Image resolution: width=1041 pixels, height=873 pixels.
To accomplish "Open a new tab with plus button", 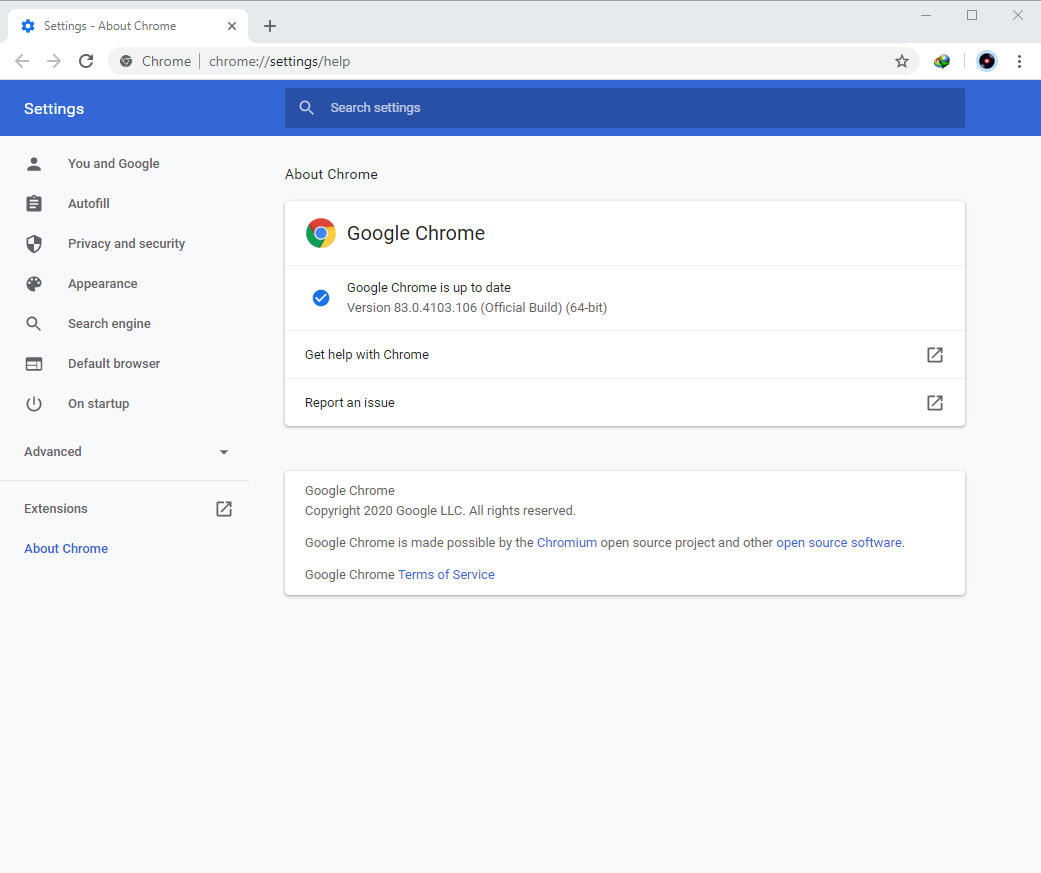I will tap(270, 26).
